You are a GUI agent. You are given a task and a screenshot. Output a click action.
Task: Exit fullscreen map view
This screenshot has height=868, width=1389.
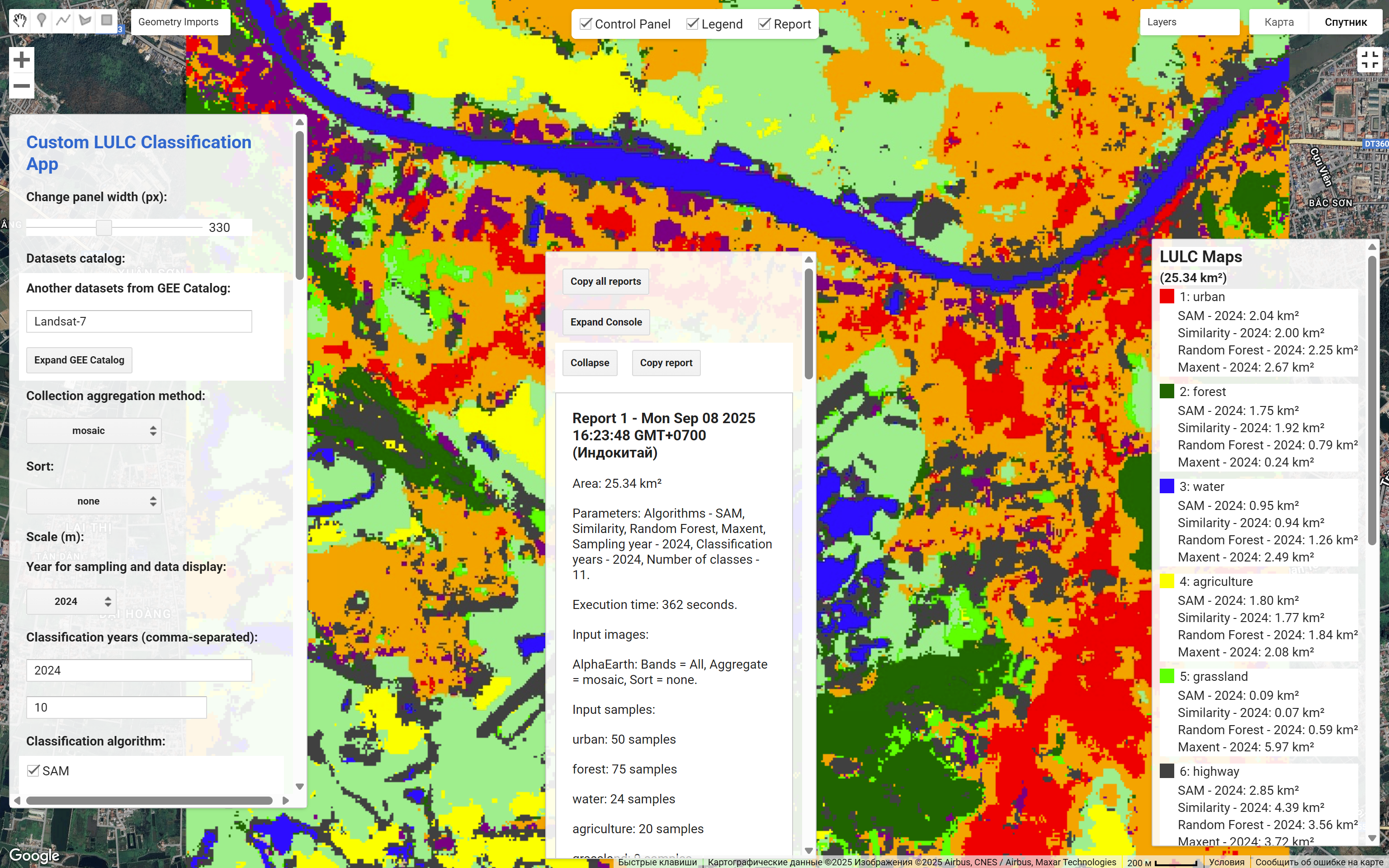pyautogui.click(x=1370, y=59)
